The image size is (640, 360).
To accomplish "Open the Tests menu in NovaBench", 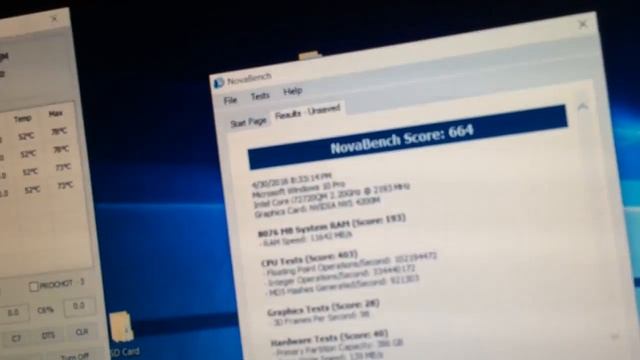I will [260, 96].
